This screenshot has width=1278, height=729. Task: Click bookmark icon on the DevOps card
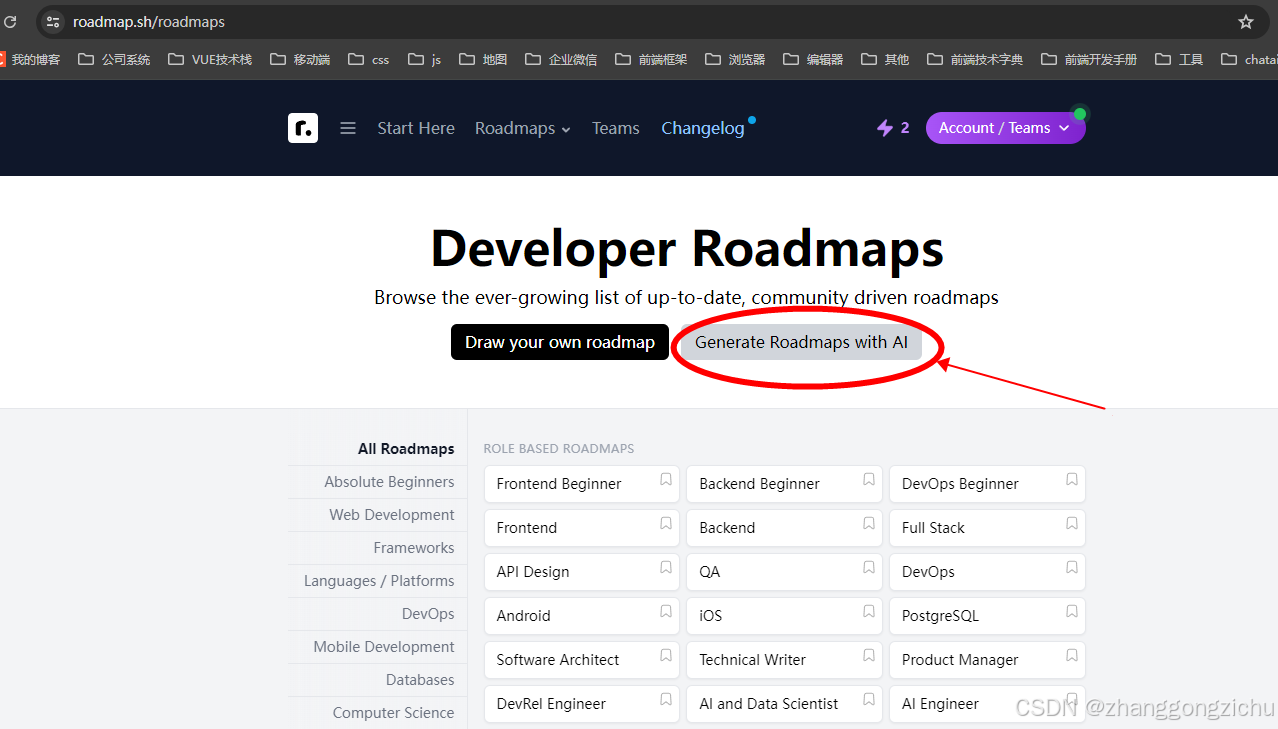1072,568
